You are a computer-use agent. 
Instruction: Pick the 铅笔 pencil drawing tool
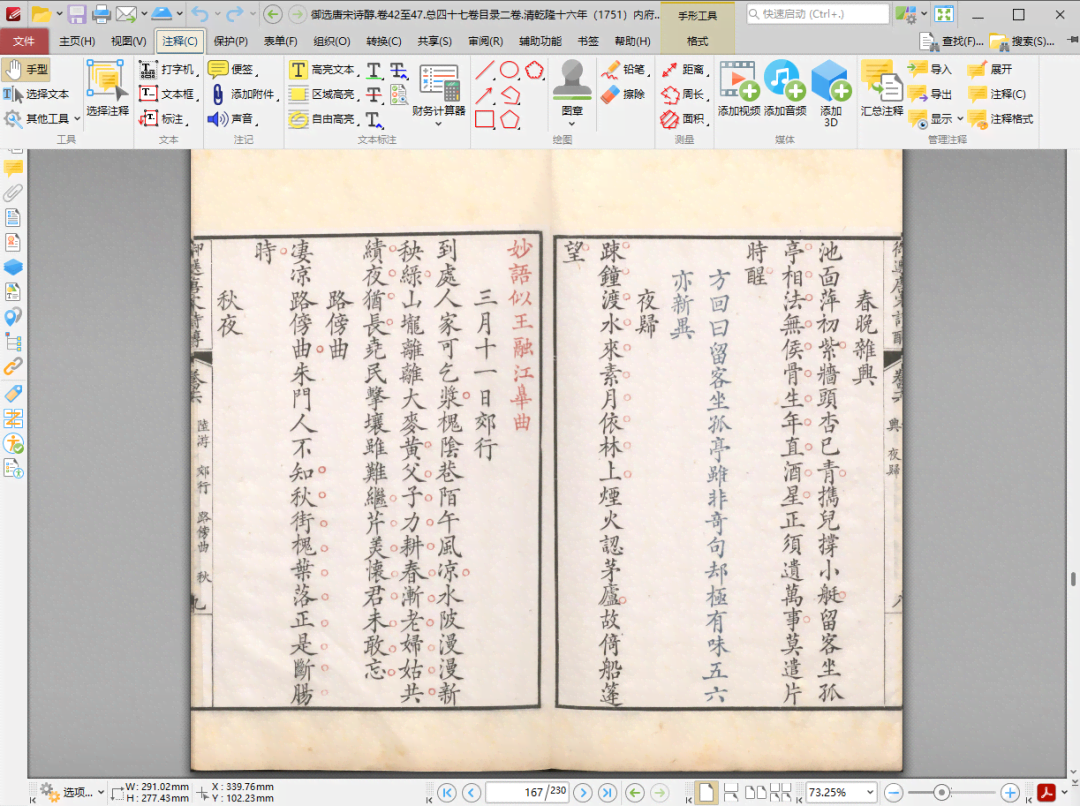coord(623,69)
